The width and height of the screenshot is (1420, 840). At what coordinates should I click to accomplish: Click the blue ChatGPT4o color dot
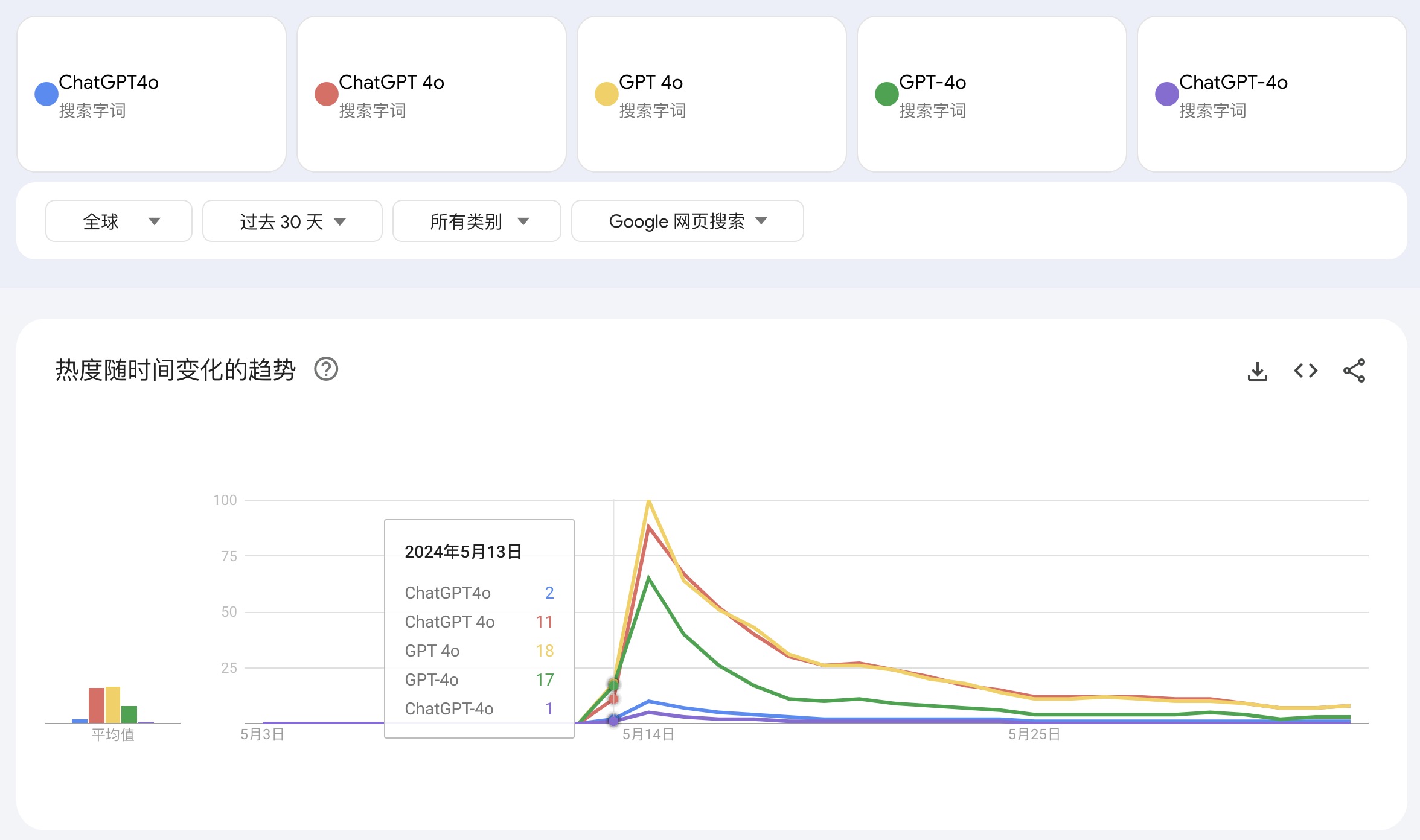tap(46, 94)
